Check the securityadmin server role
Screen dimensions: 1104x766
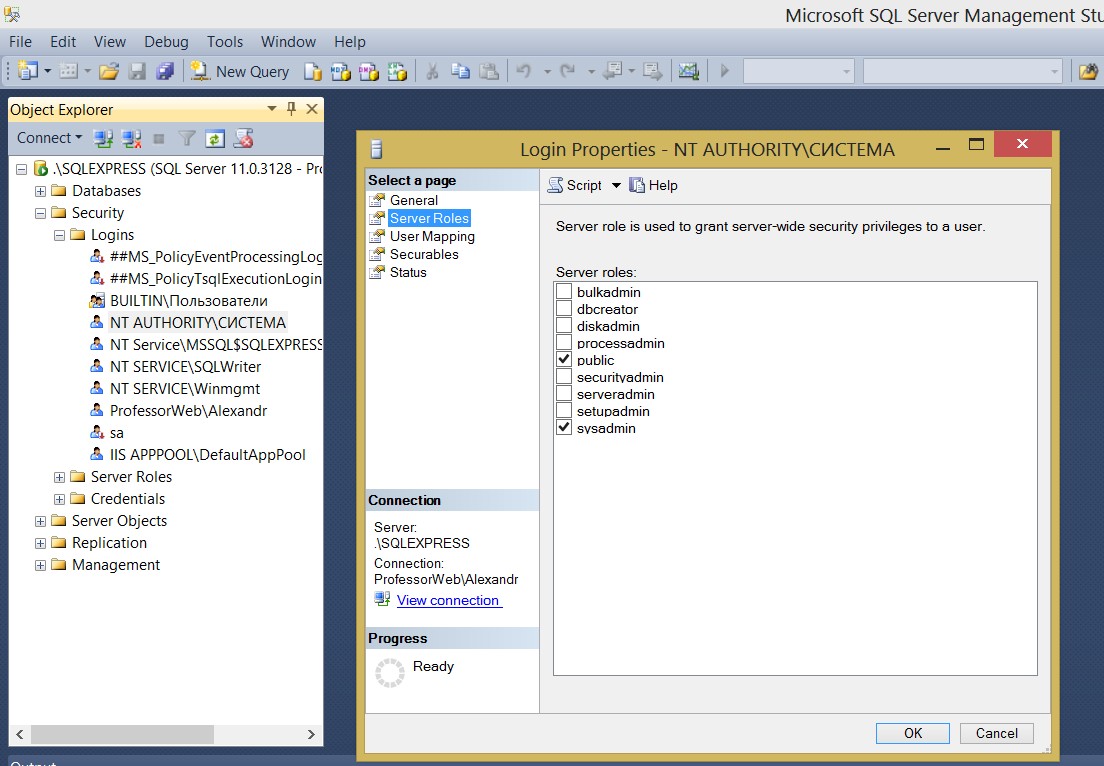click(x=564, y=377)
